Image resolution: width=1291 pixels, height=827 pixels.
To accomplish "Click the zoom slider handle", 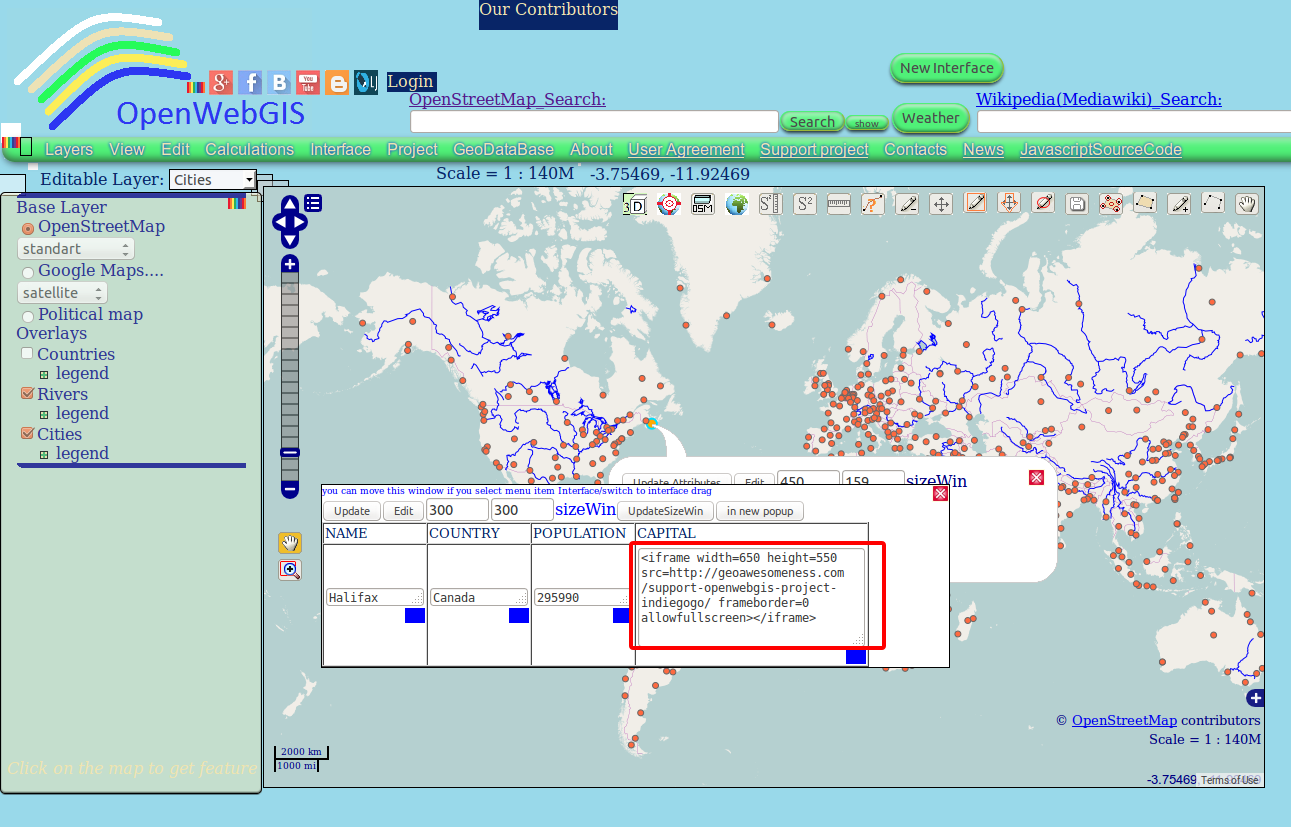I will coord(290,453).
